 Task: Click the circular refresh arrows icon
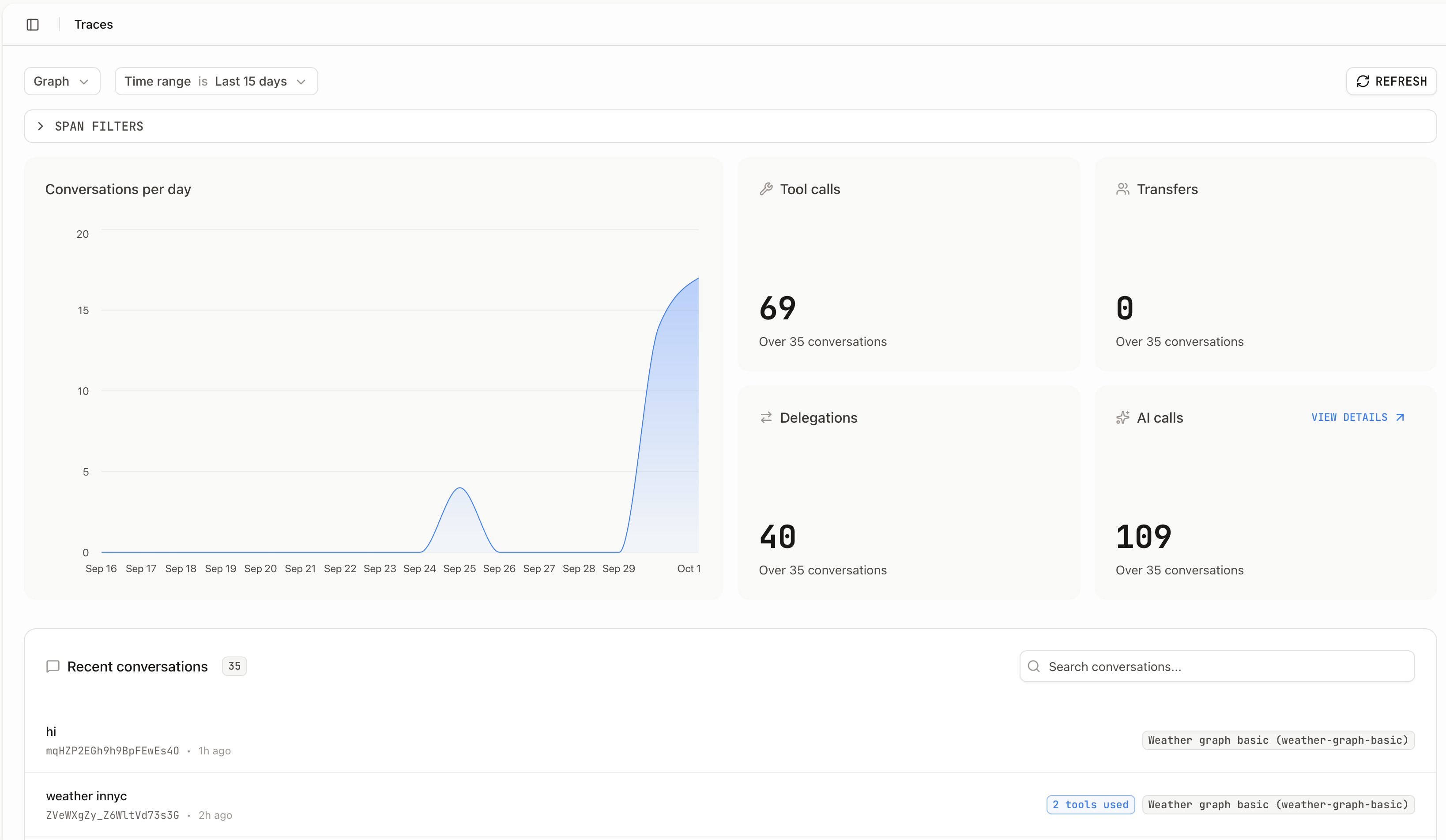click(1364, 81)
